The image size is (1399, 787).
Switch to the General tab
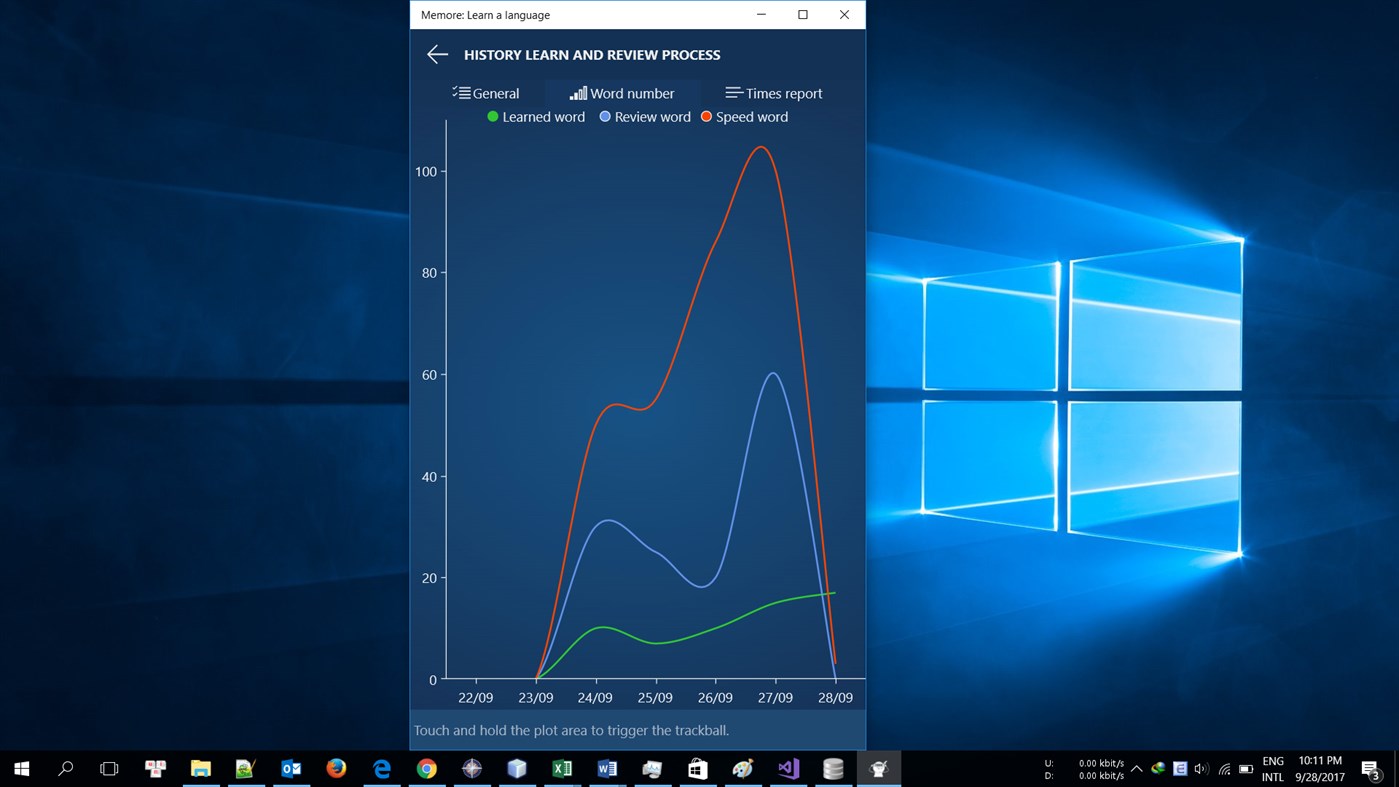pos(494,92)
